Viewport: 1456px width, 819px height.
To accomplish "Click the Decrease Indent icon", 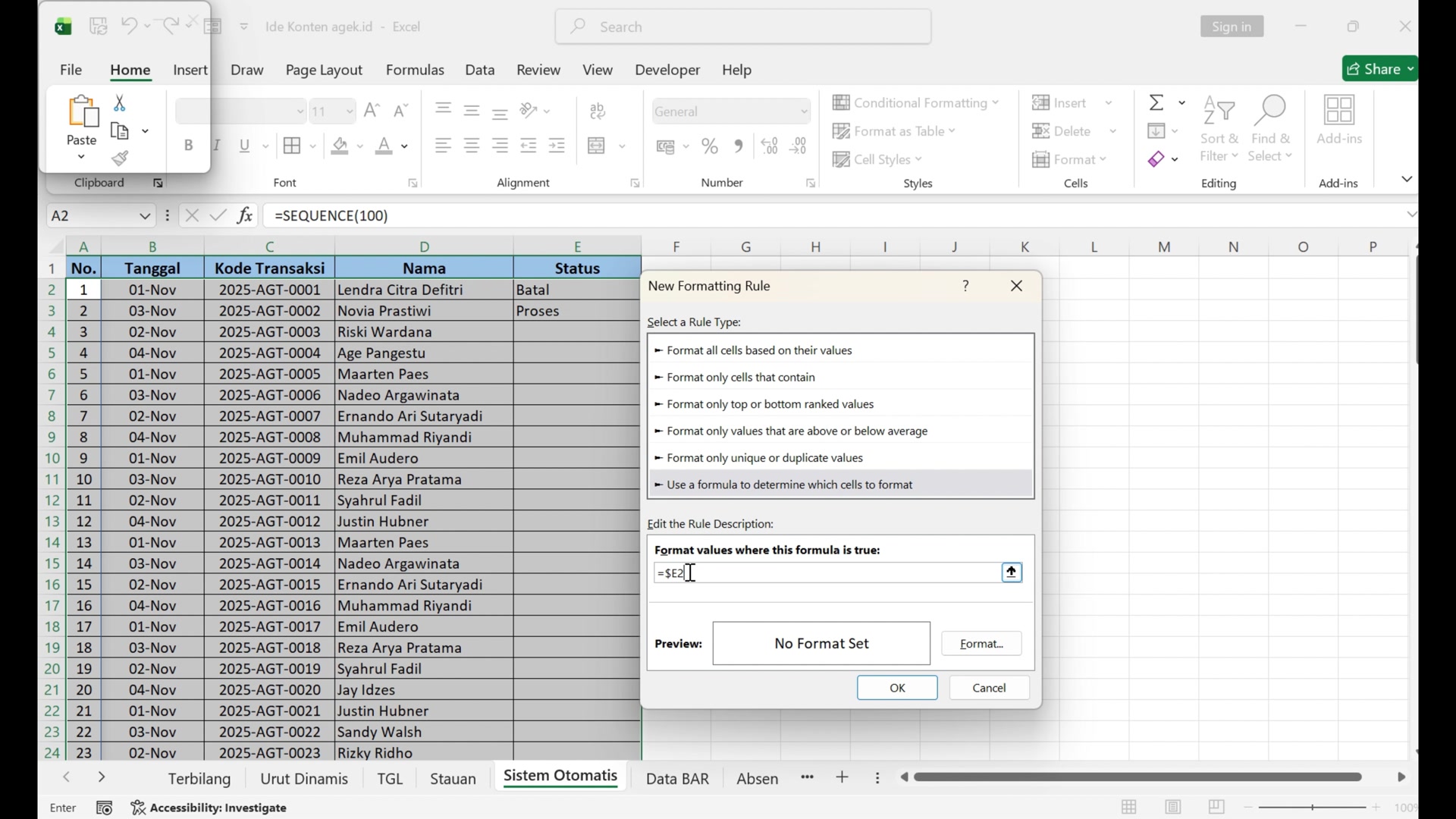I will (529, 146).
